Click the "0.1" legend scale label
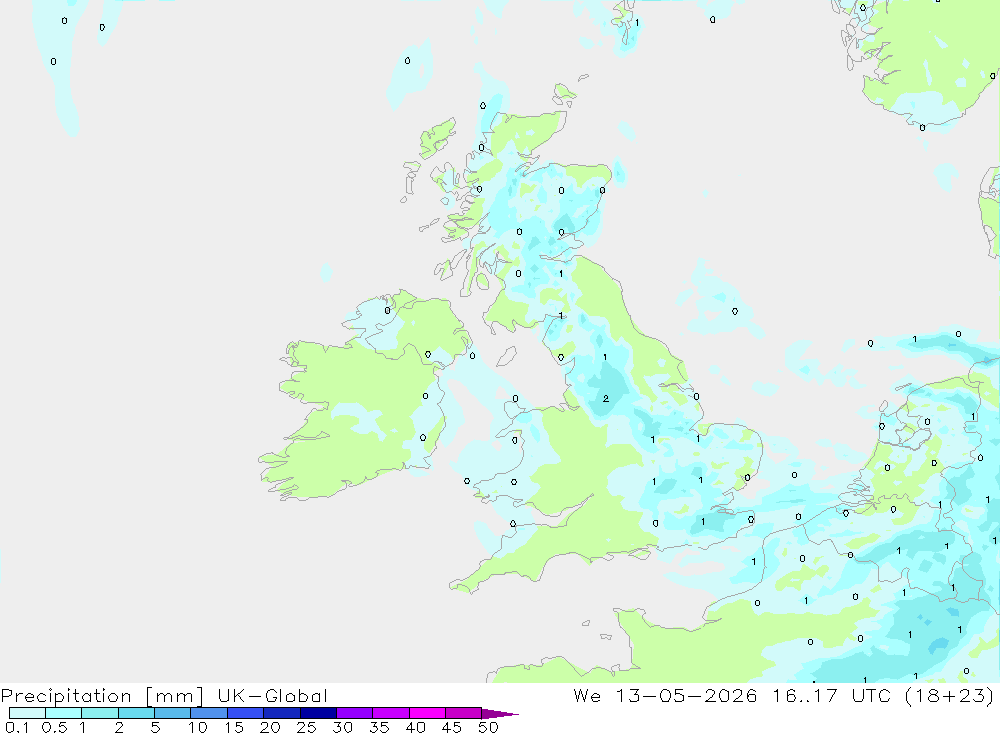The height and width of the screenshot is (733, 1000). point(17,727)
